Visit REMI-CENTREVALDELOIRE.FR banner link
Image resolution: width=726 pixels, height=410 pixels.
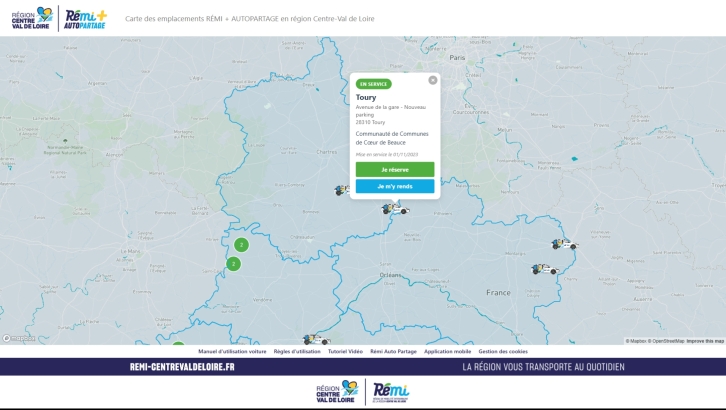tap(182, 367)
